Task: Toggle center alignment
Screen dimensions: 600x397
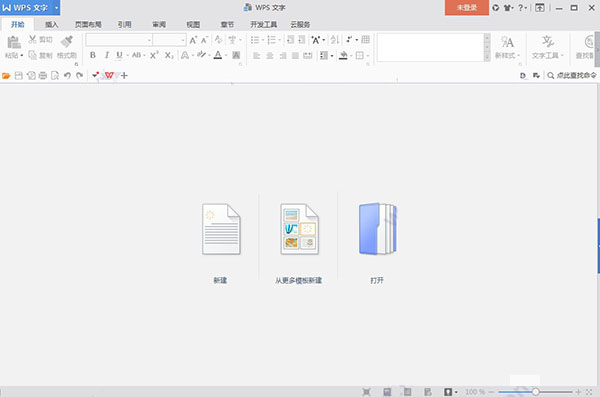Action: 270,56
